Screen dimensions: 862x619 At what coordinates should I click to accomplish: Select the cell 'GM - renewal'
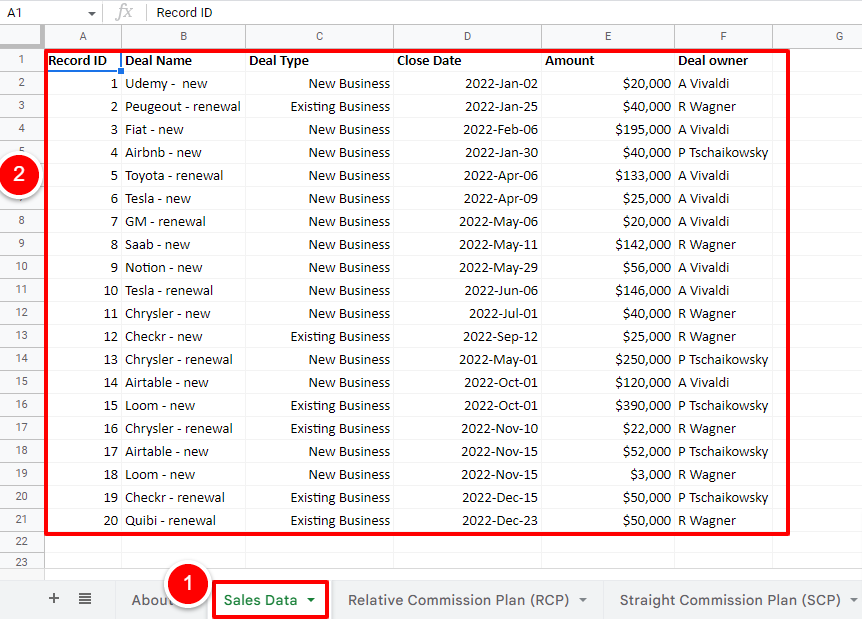click(x=184, y=222)
